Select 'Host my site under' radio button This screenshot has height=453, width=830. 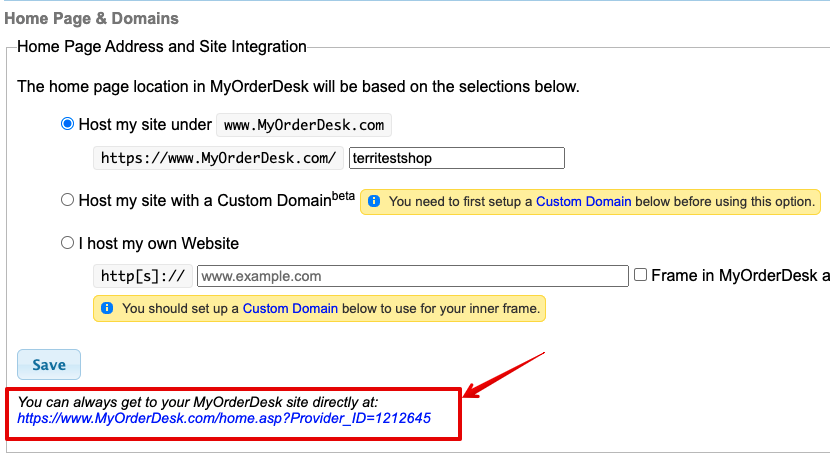tap(67, 124)
